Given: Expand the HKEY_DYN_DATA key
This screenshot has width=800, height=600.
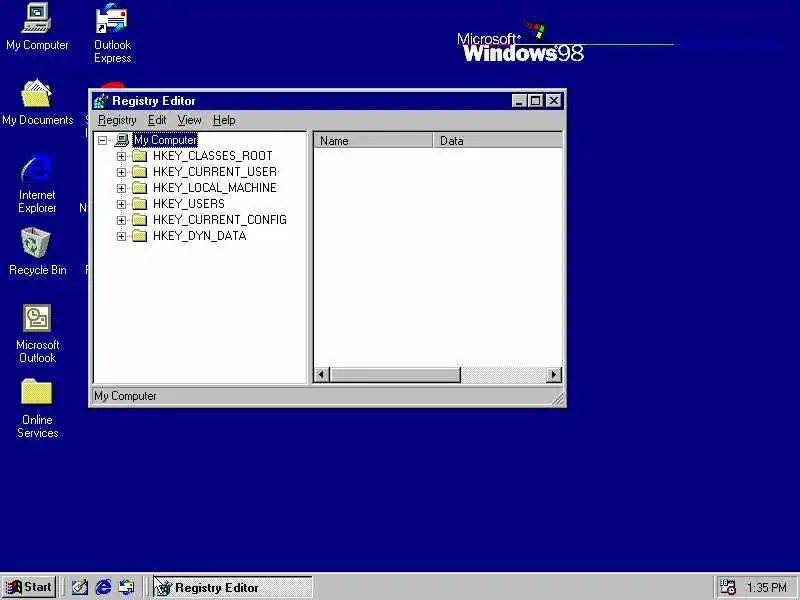Looking at the screenshot, I should coord(121,236).
